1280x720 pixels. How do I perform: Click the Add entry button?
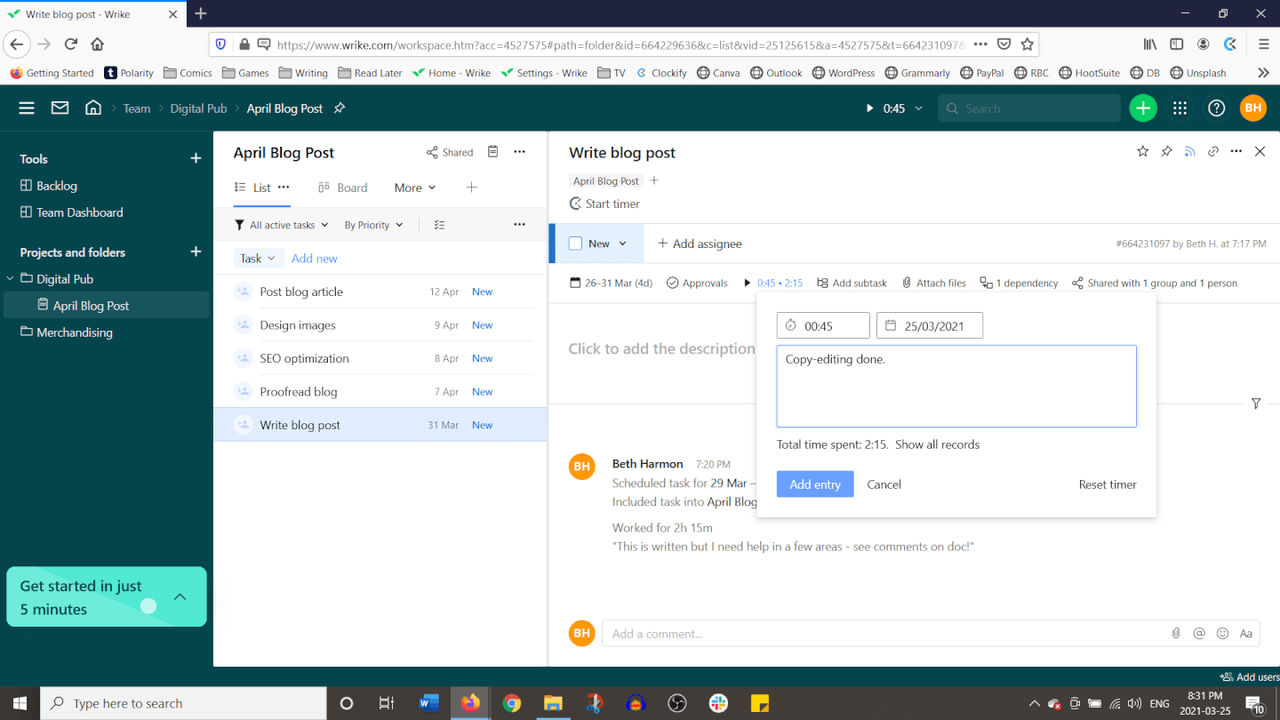point(815,484)
